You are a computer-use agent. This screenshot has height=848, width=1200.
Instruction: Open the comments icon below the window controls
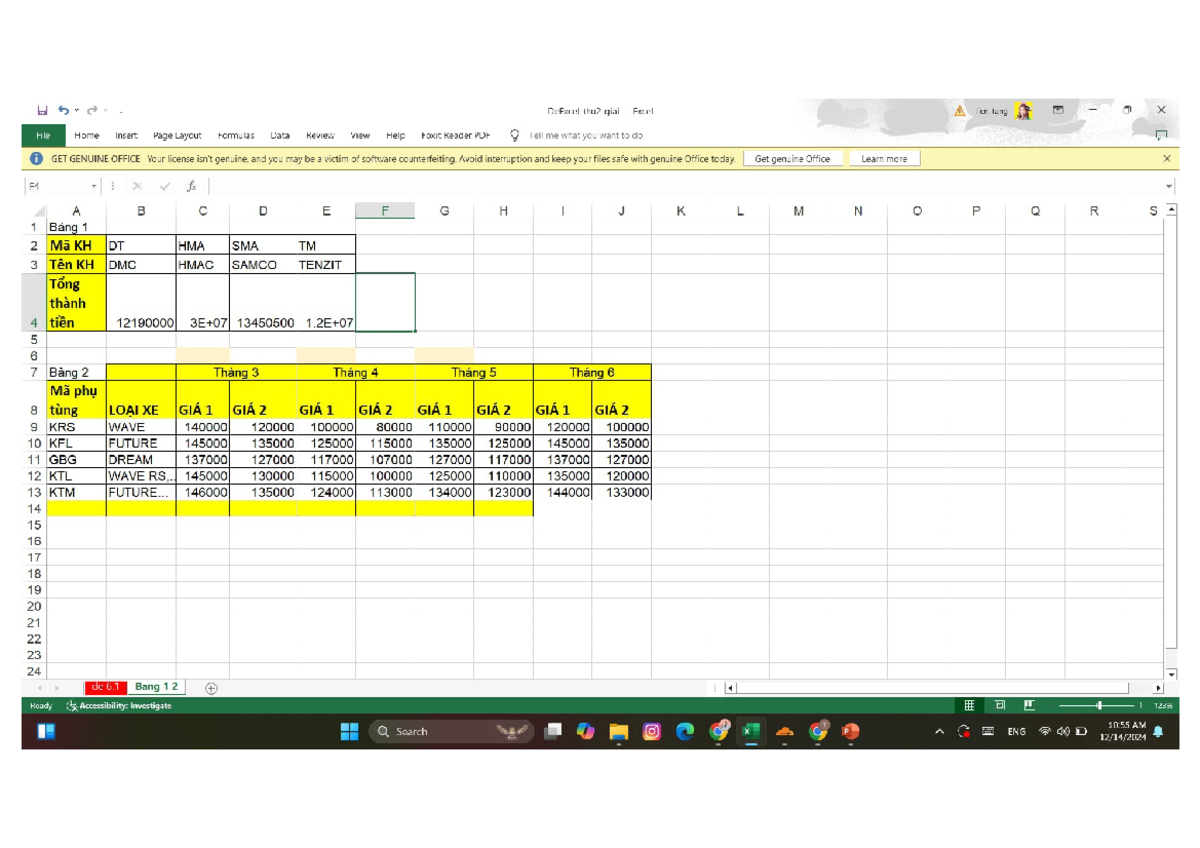(1161, 135)
